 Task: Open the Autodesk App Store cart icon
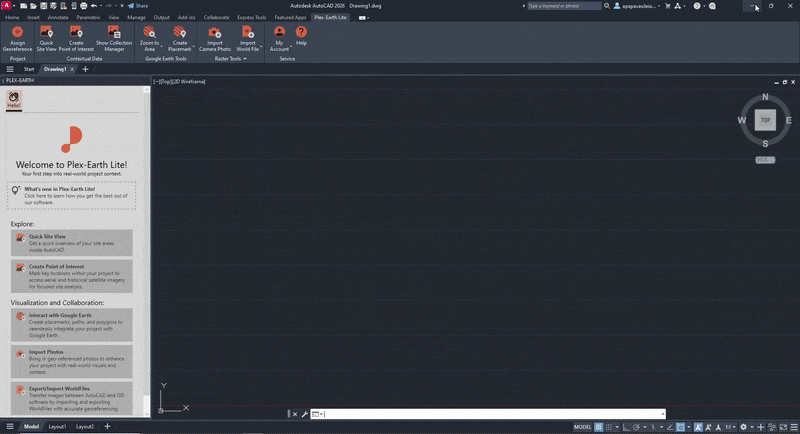point(668,6)
